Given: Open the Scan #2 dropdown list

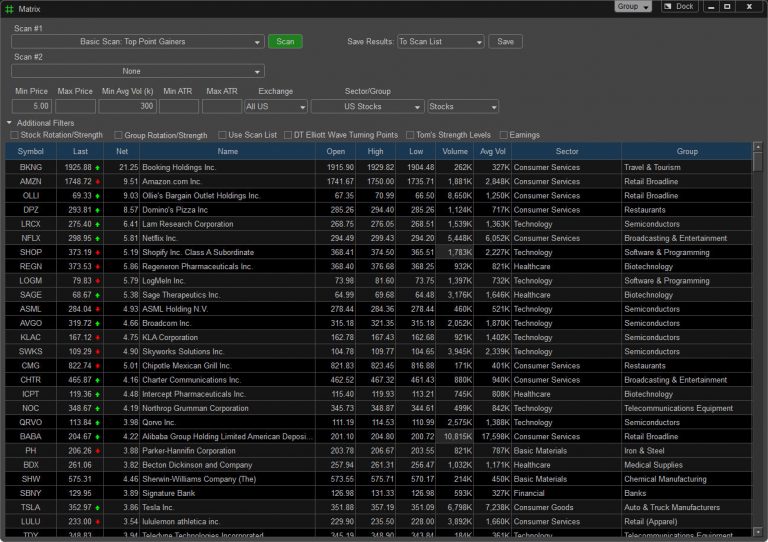Looking at the screenshot, I should tap(139, 71).
